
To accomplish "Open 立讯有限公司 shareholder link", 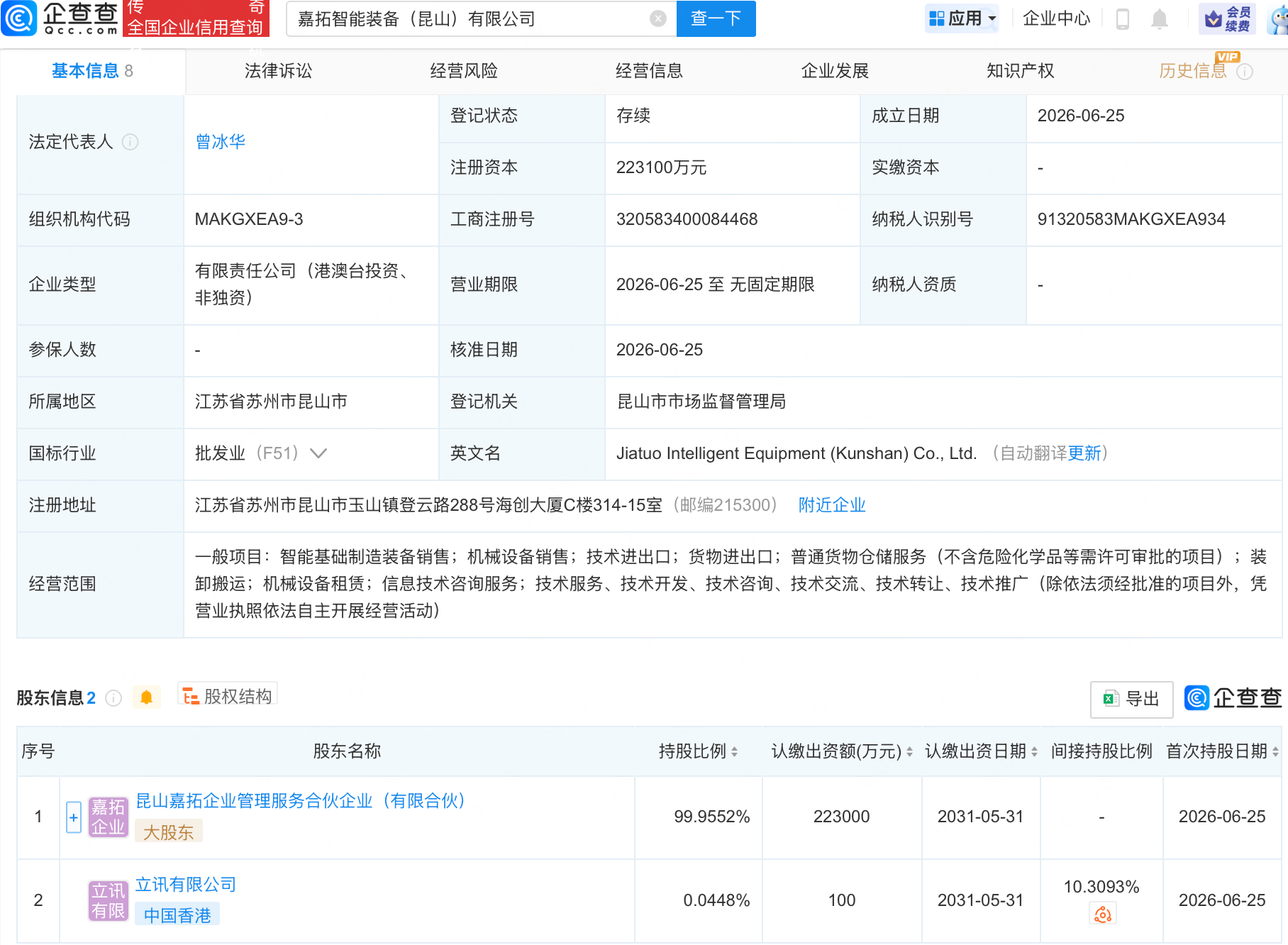I will (186, 885).
